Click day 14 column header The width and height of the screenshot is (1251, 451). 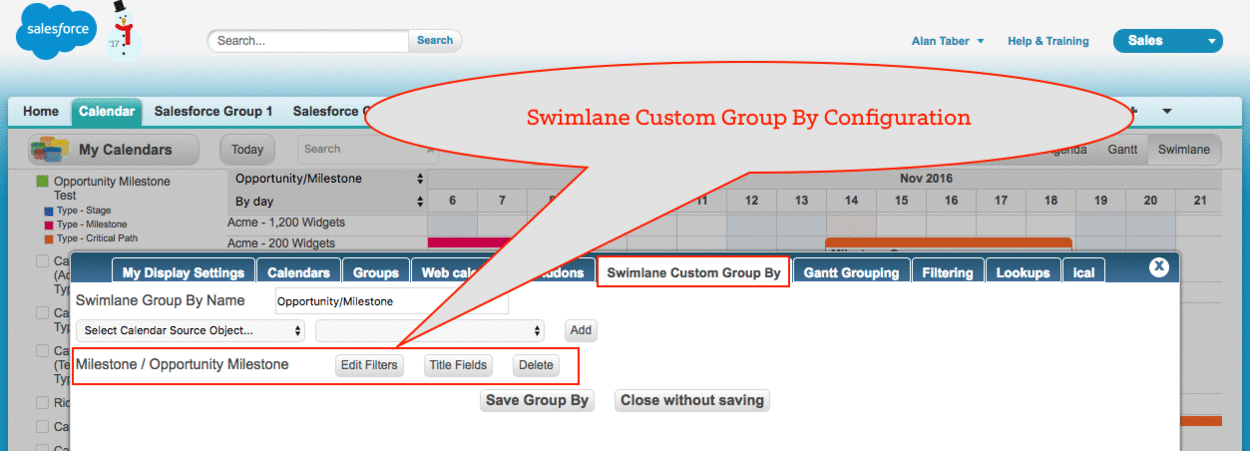click(x=851, y=201)
